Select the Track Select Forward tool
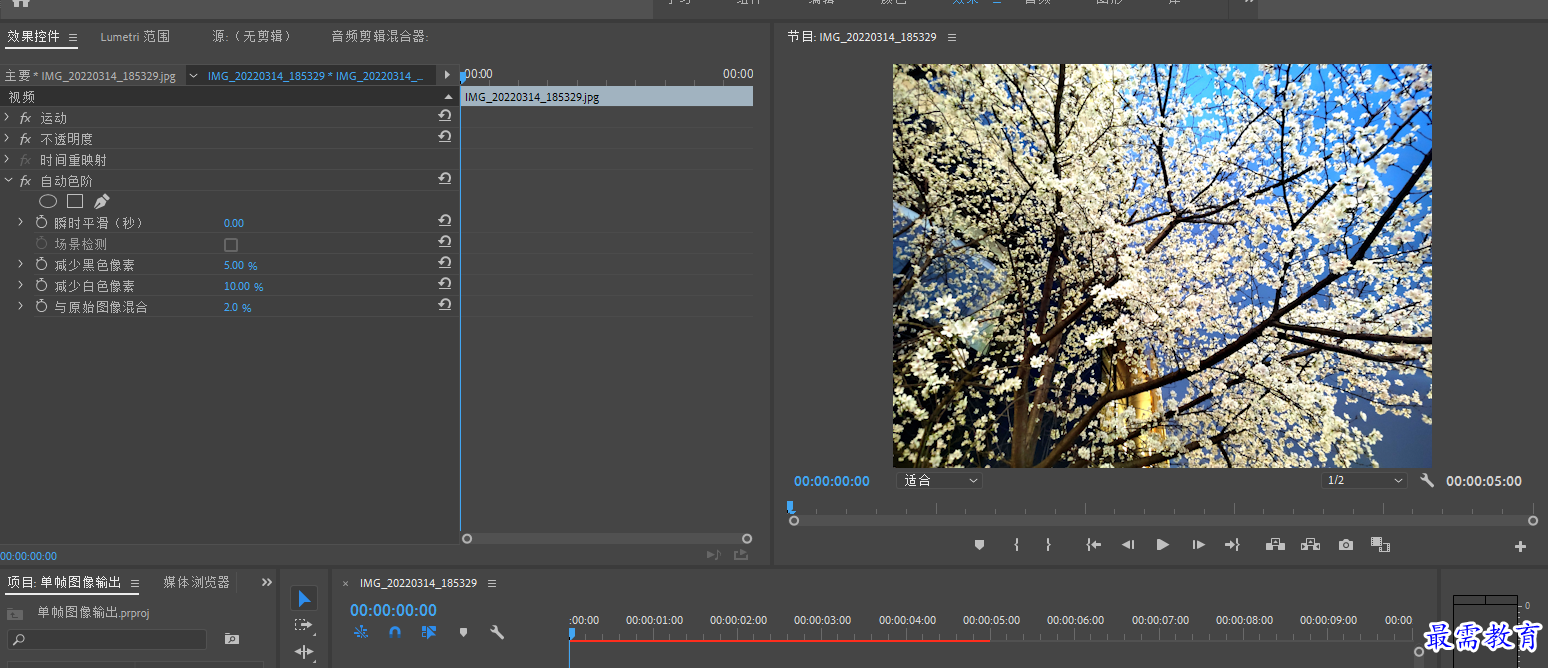Viewport: 1548px width, 668px height. (x=304, y=625)
